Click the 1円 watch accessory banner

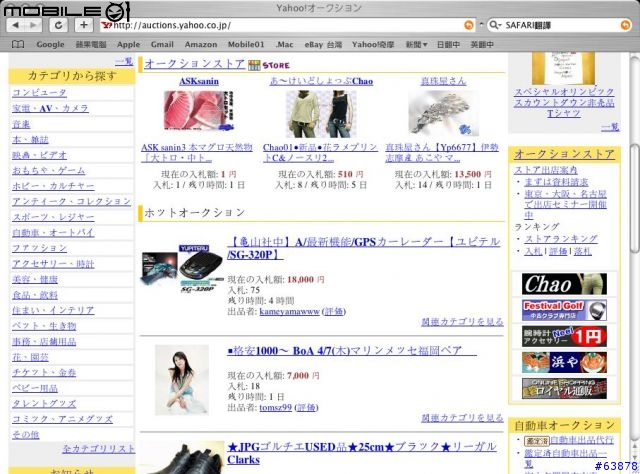tap(564, 336)
